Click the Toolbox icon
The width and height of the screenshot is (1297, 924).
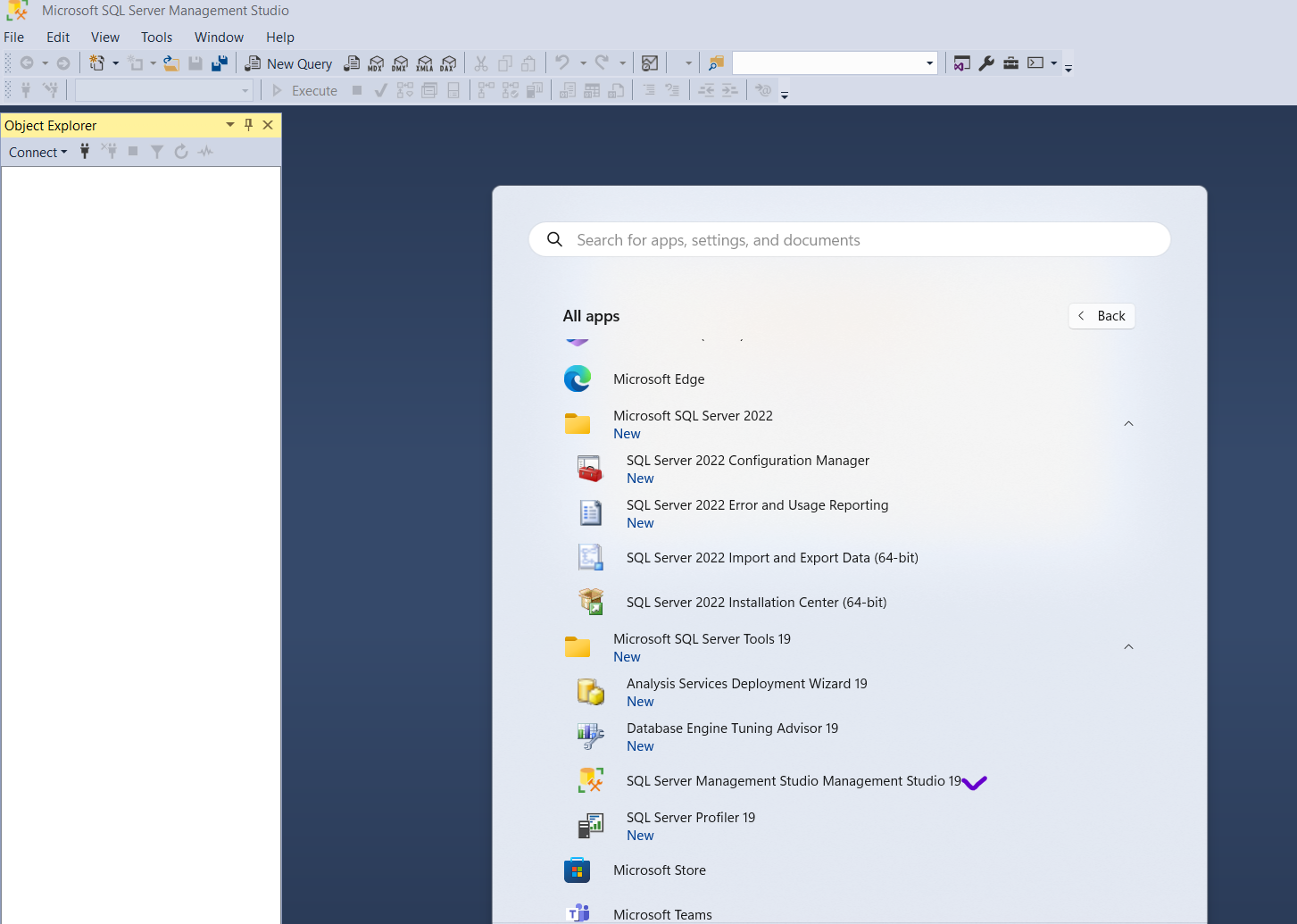click(x=1010, y=63)
